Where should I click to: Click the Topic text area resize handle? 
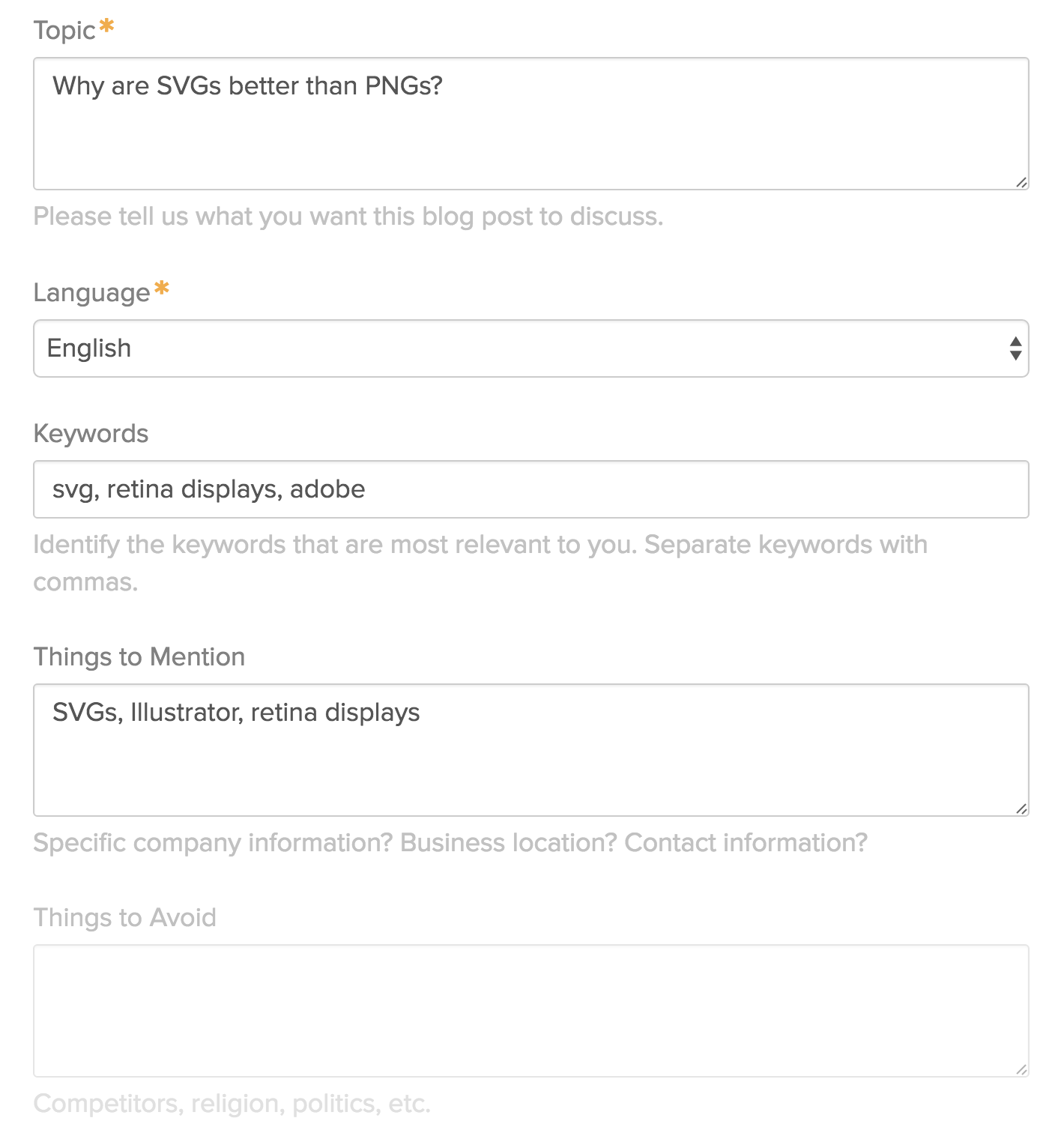pos(1021,182)
